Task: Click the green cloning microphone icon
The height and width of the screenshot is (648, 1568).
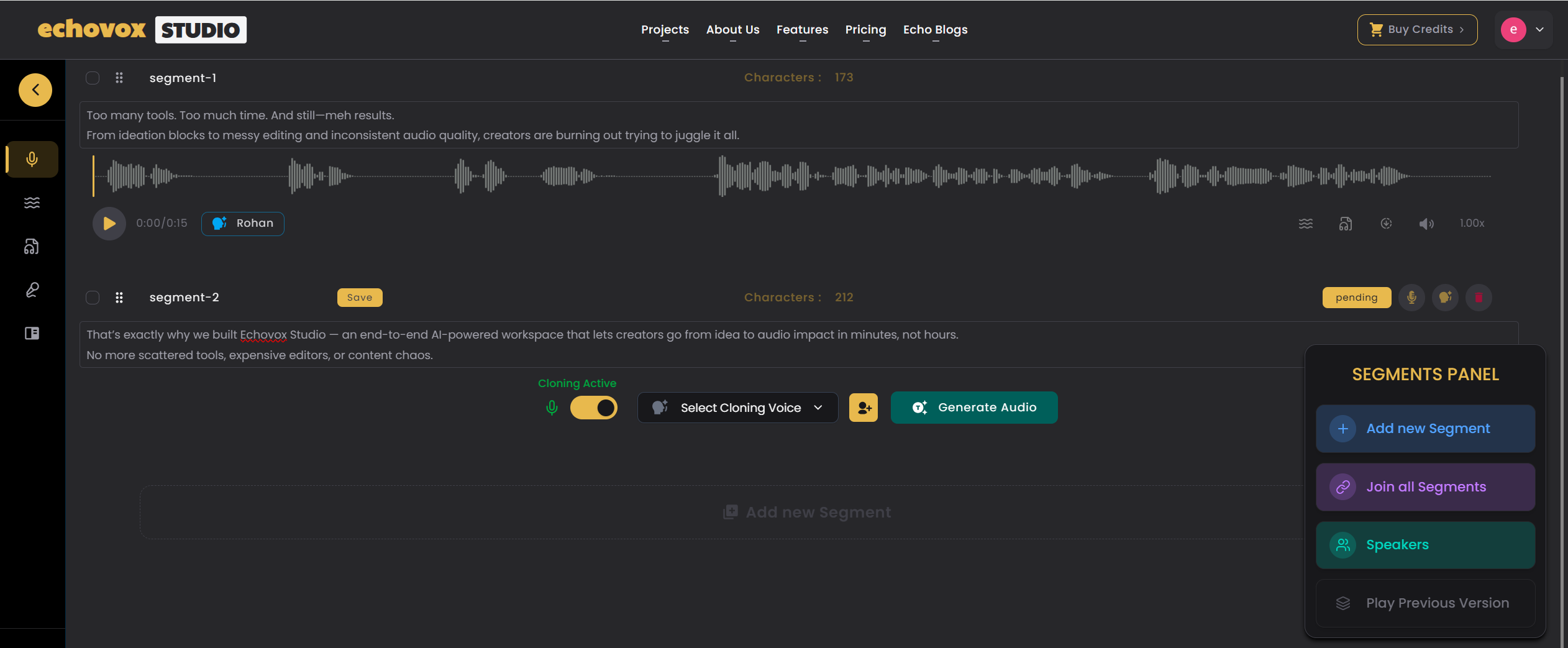Action: point(552,408)
